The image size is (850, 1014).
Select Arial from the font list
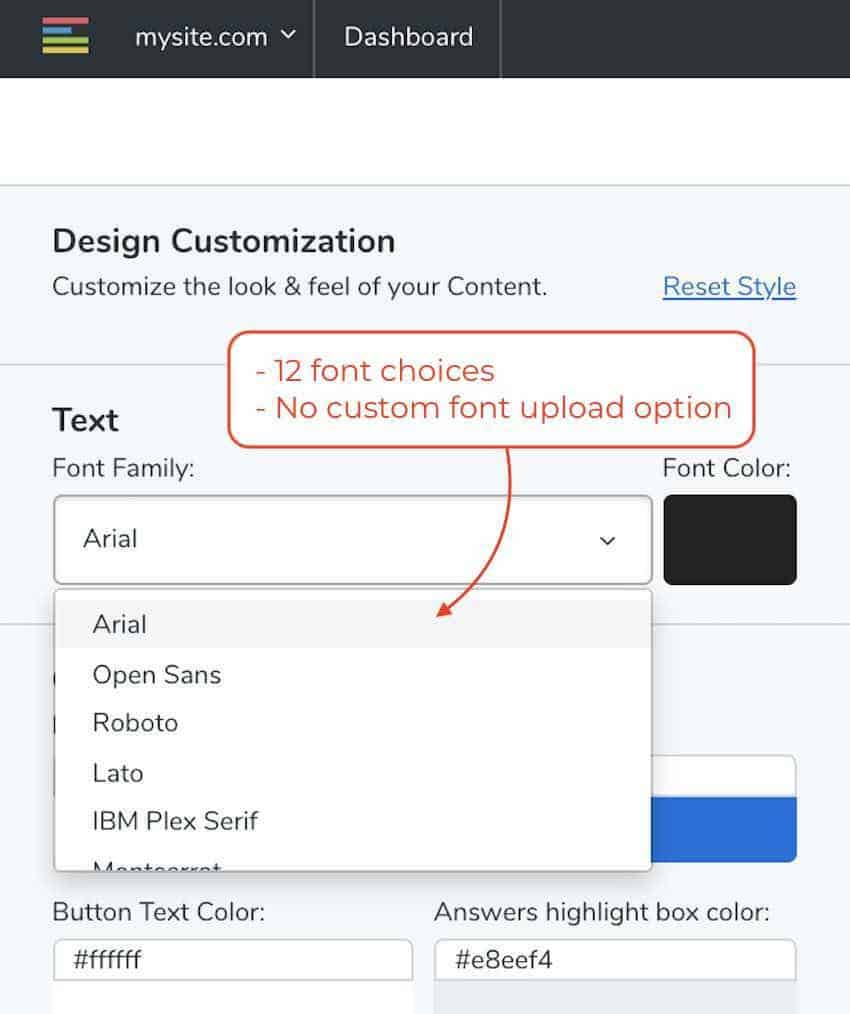click(353, 624)
